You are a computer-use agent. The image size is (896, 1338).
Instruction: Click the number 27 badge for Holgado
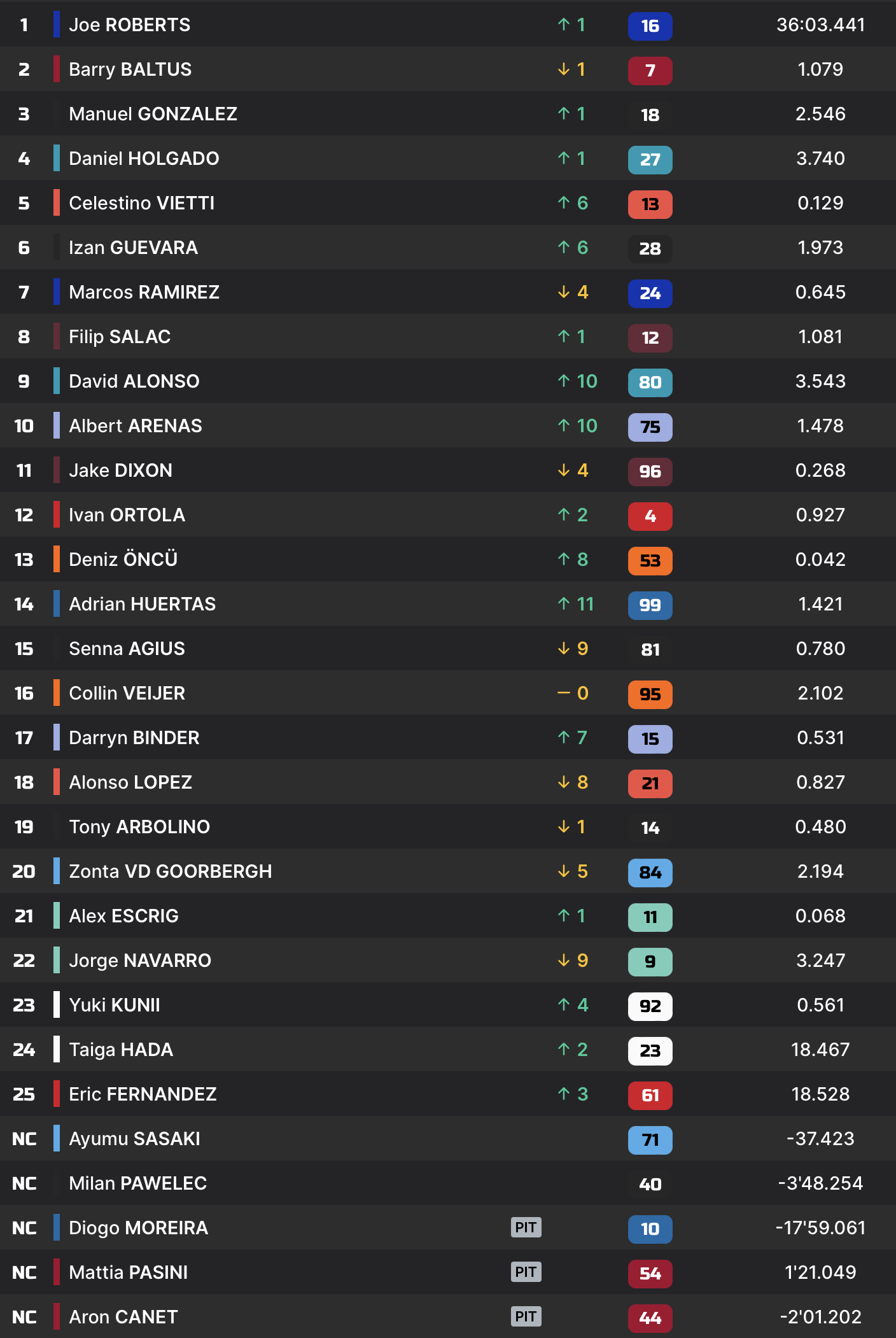650,160
